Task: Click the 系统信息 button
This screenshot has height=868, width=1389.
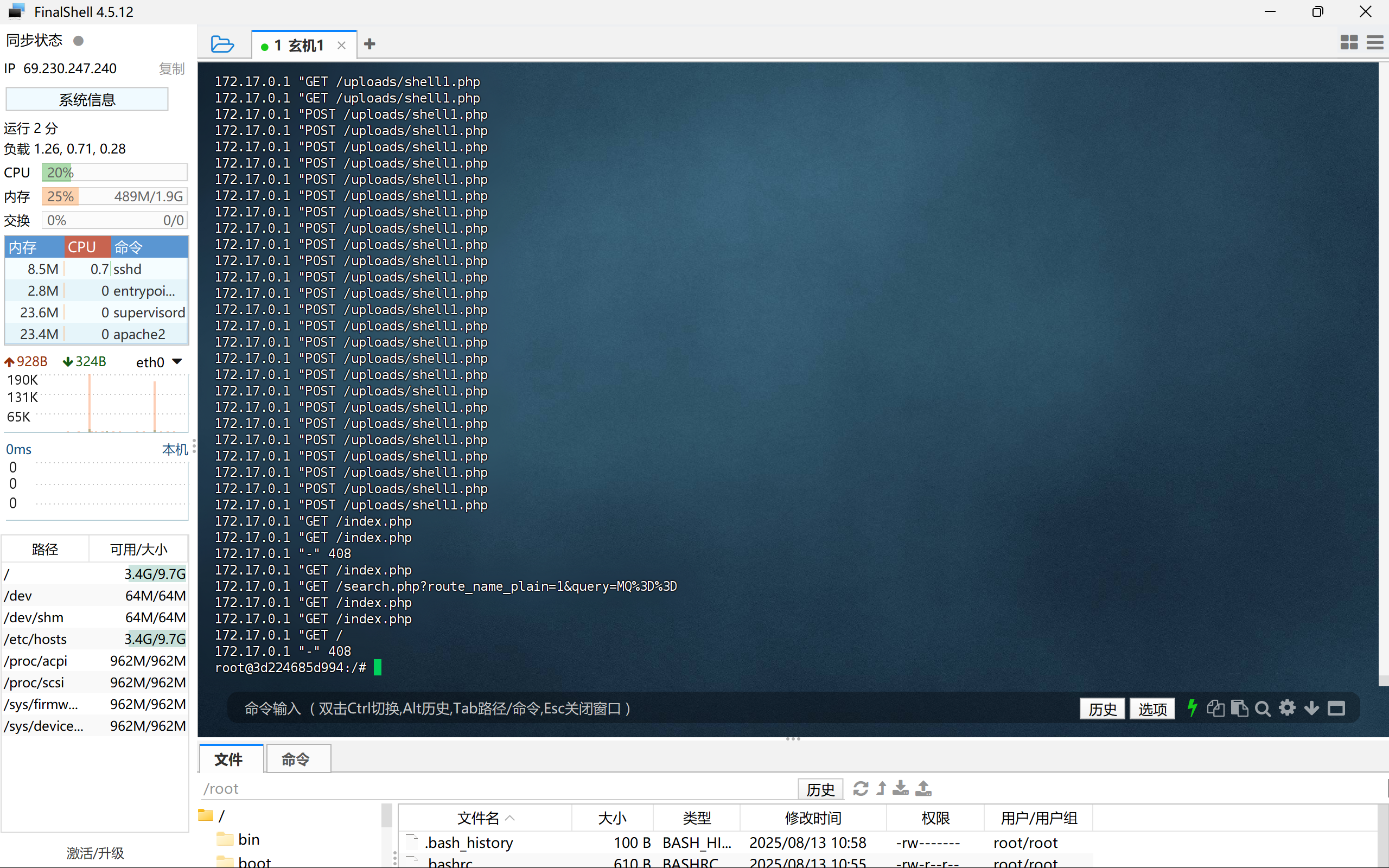Action: [x=87, y=99]
